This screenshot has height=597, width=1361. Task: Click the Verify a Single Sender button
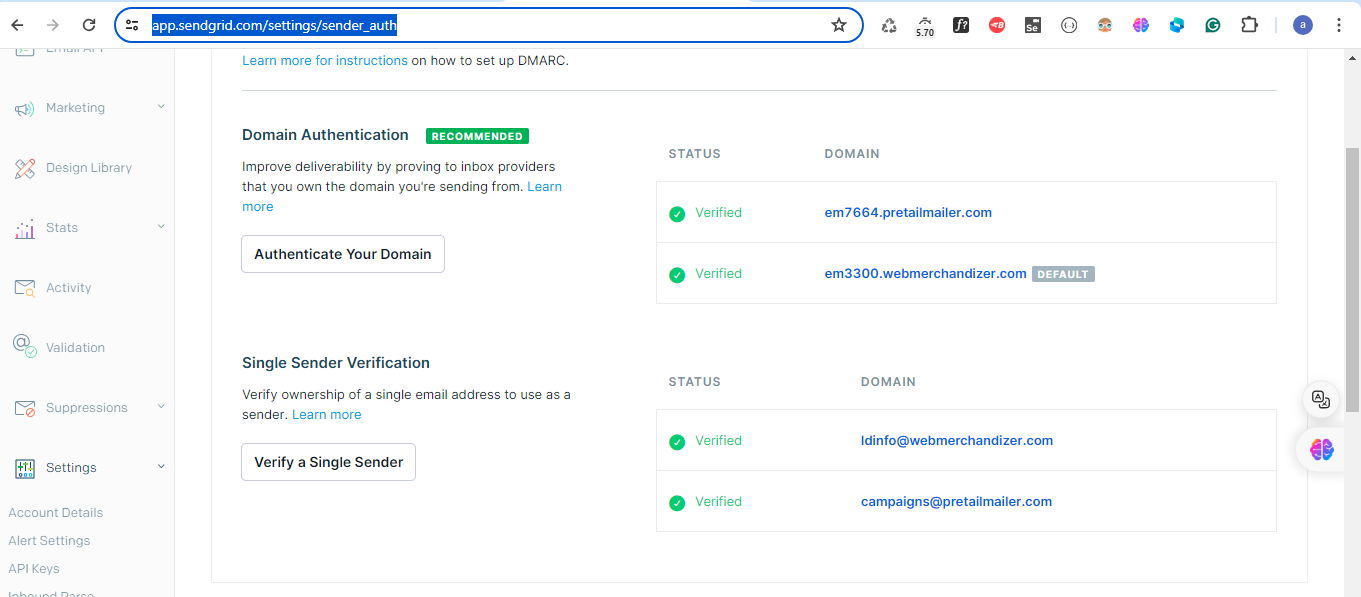[328, 462]
